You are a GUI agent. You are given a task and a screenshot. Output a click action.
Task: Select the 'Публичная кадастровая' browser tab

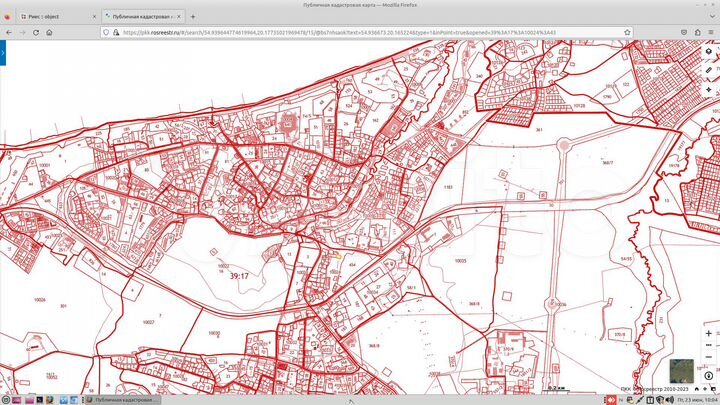[147, 18]
